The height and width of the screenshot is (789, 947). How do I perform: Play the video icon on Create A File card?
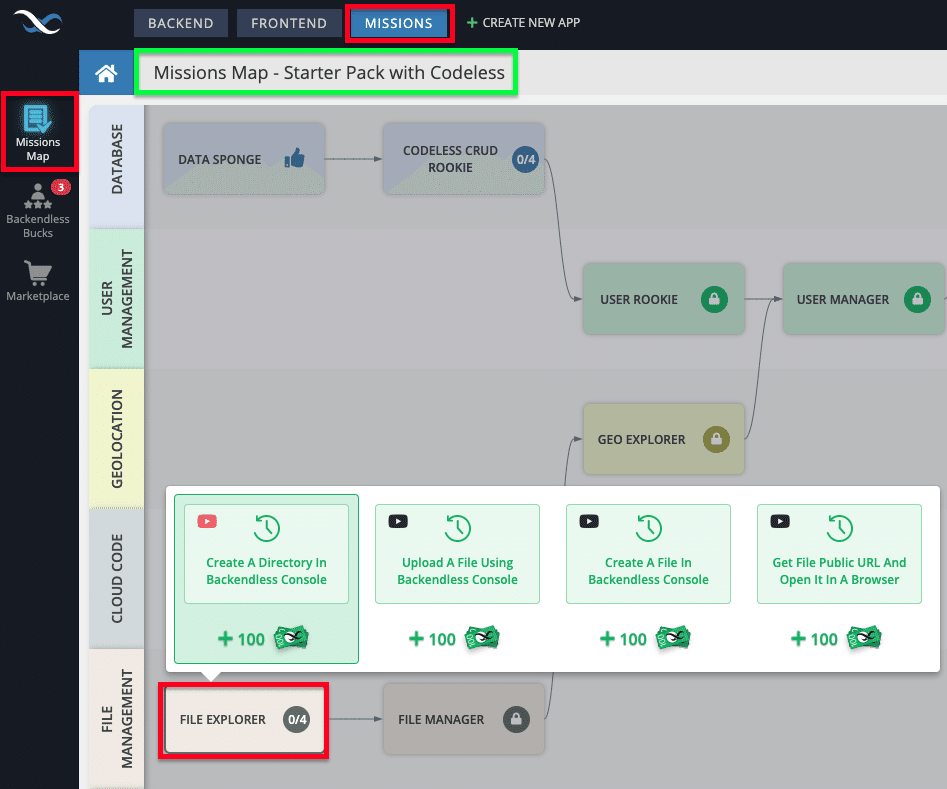589,521
